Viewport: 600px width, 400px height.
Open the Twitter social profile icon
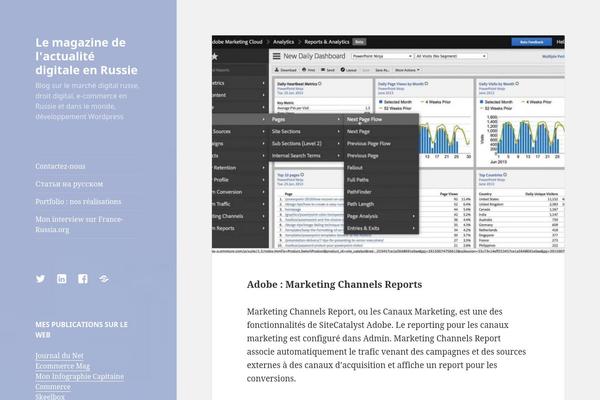pos(40,279)
